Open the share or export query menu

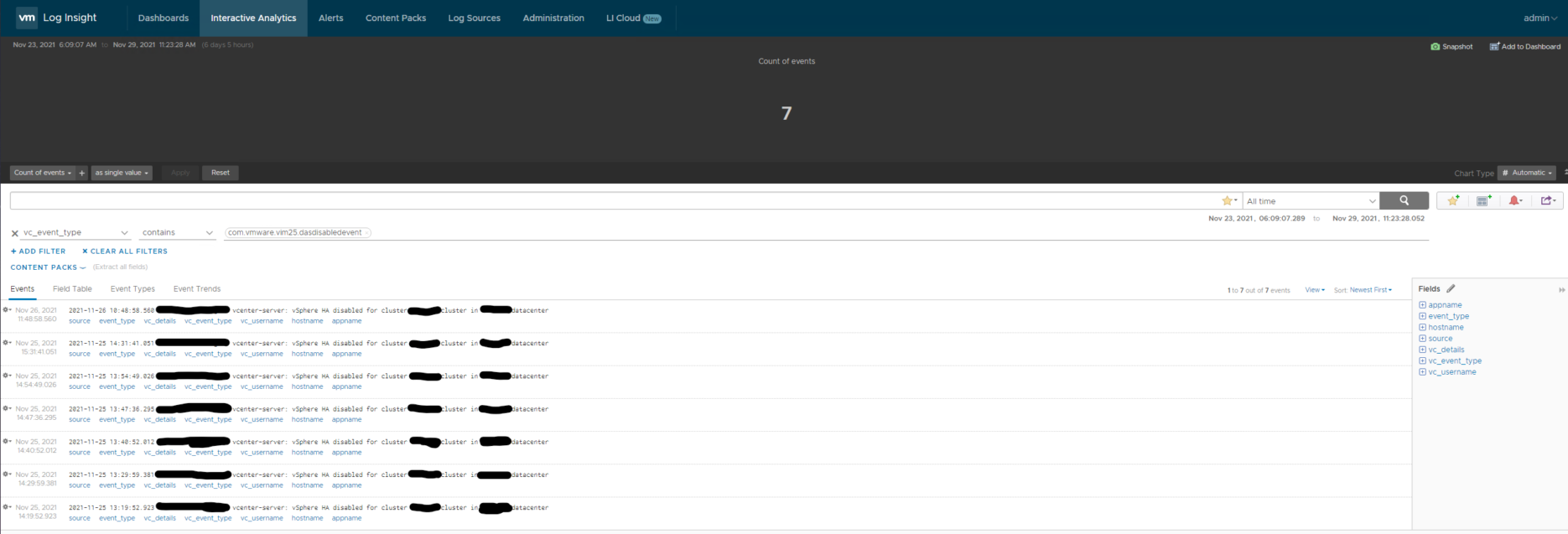(1548, 201)
